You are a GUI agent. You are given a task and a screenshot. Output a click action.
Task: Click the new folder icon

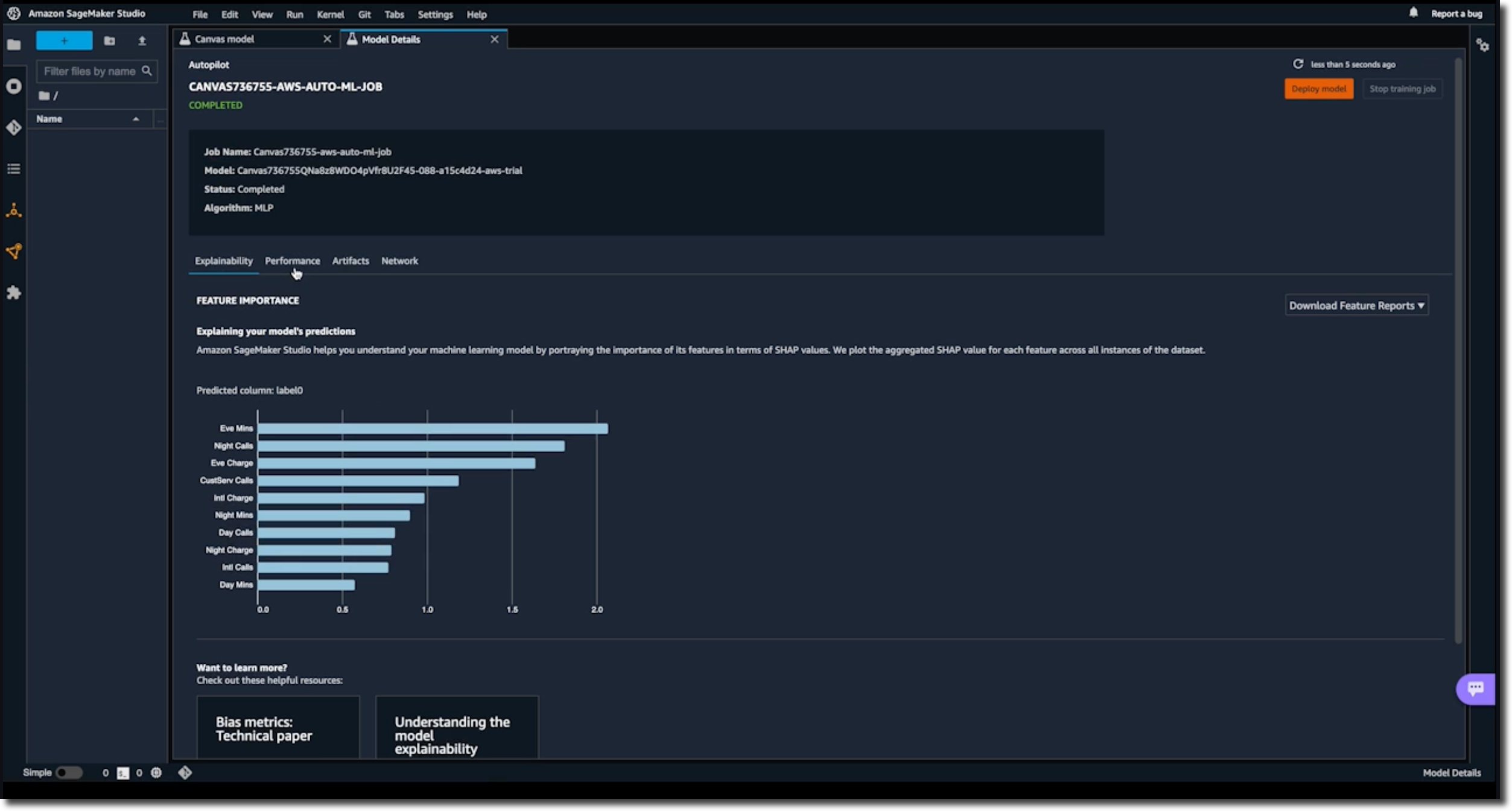click(x=109, y=41)
